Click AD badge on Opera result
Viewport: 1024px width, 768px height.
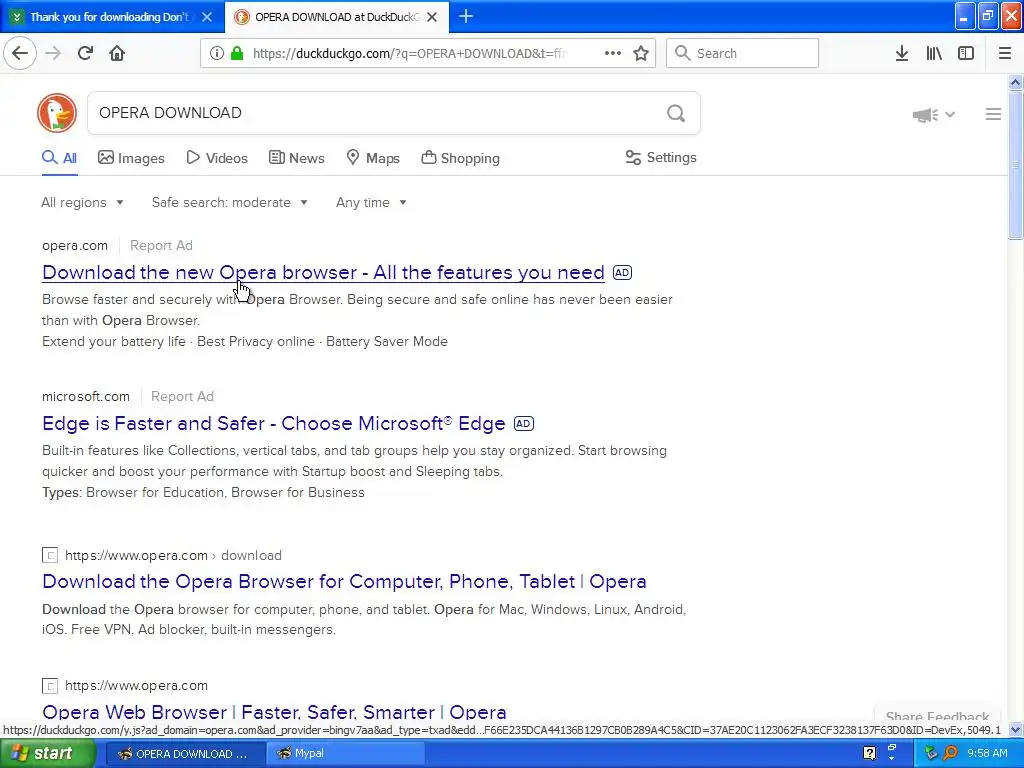click(622, 272)
